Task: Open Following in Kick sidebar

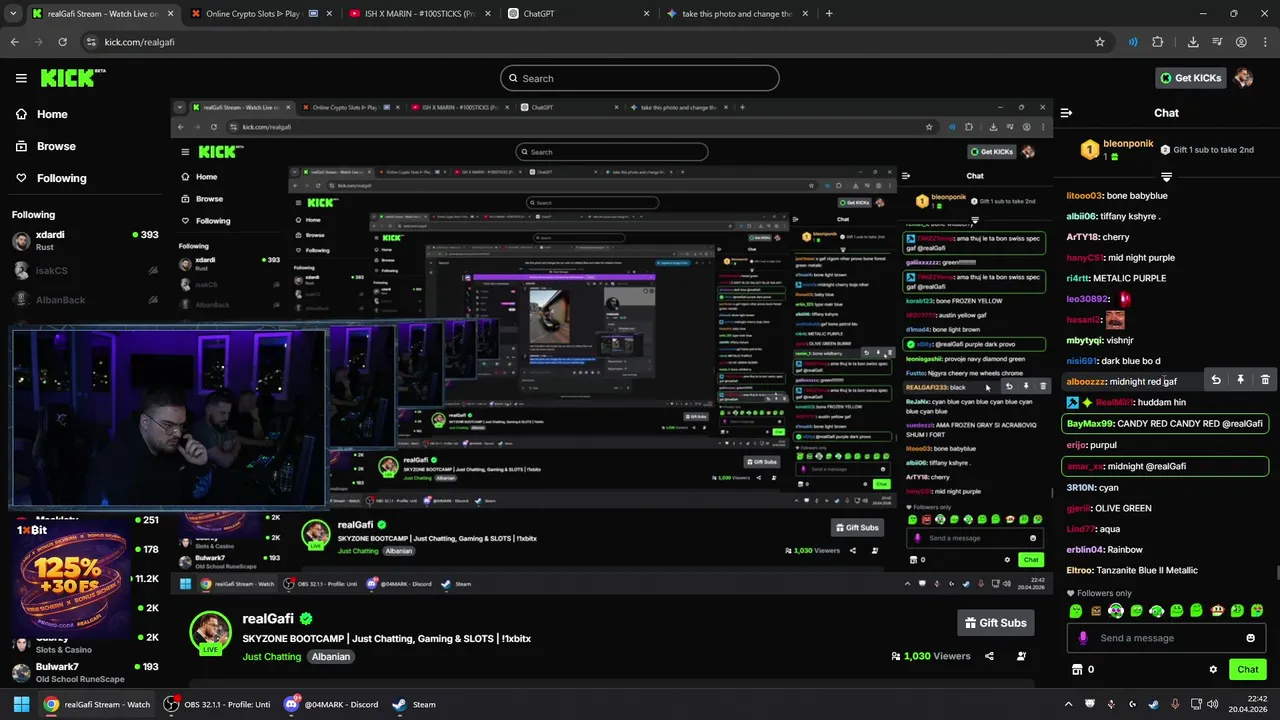Action: click(x=51, y=178)
